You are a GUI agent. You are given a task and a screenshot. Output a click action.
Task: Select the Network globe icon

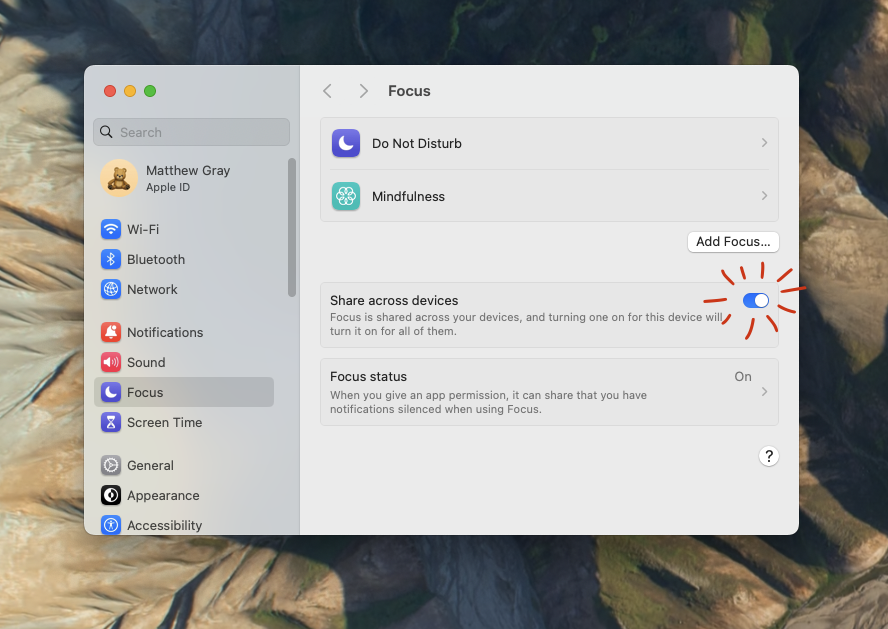coord(111,289)
